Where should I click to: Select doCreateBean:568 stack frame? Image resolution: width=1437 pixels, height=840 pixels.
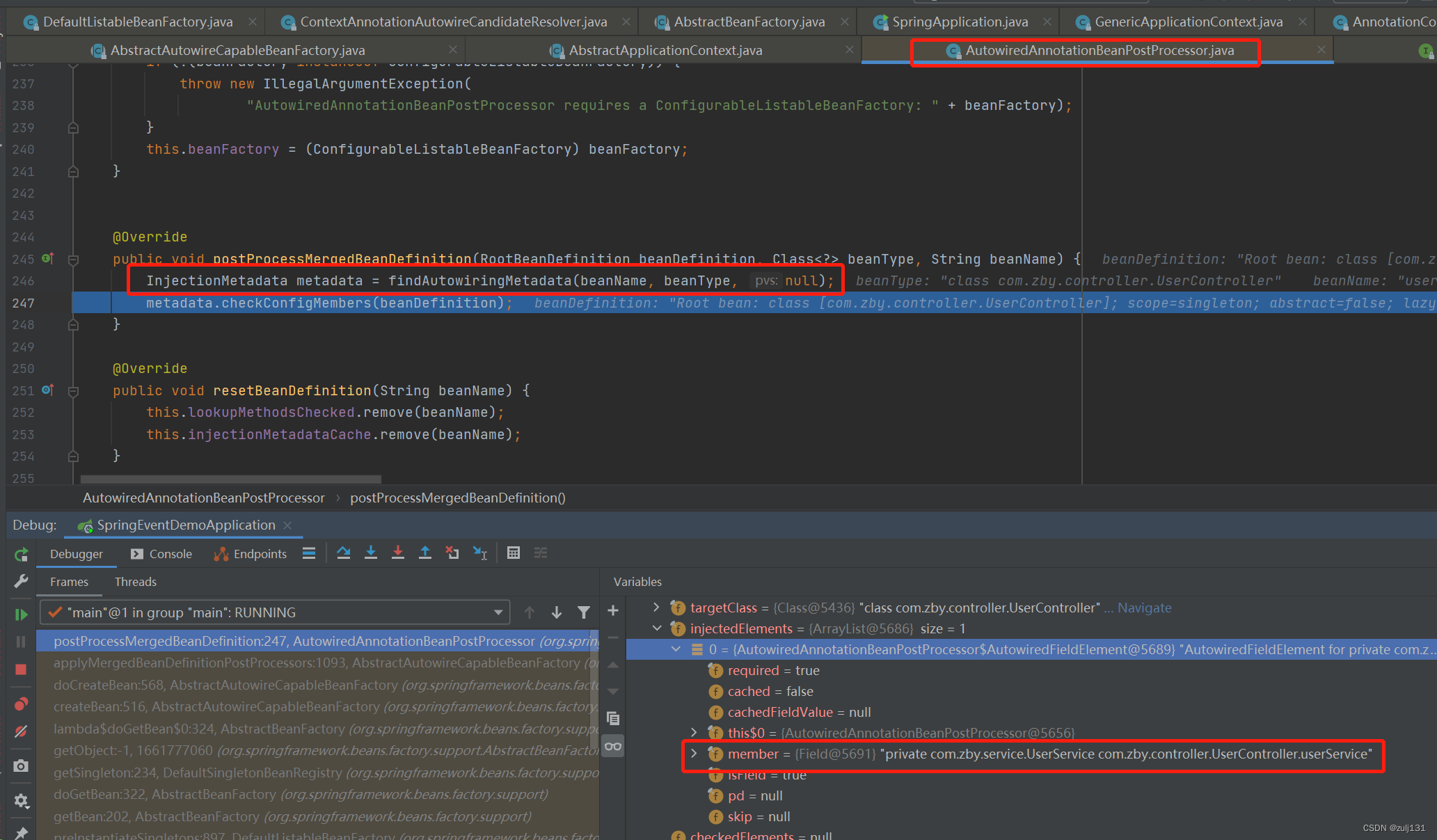317,685
